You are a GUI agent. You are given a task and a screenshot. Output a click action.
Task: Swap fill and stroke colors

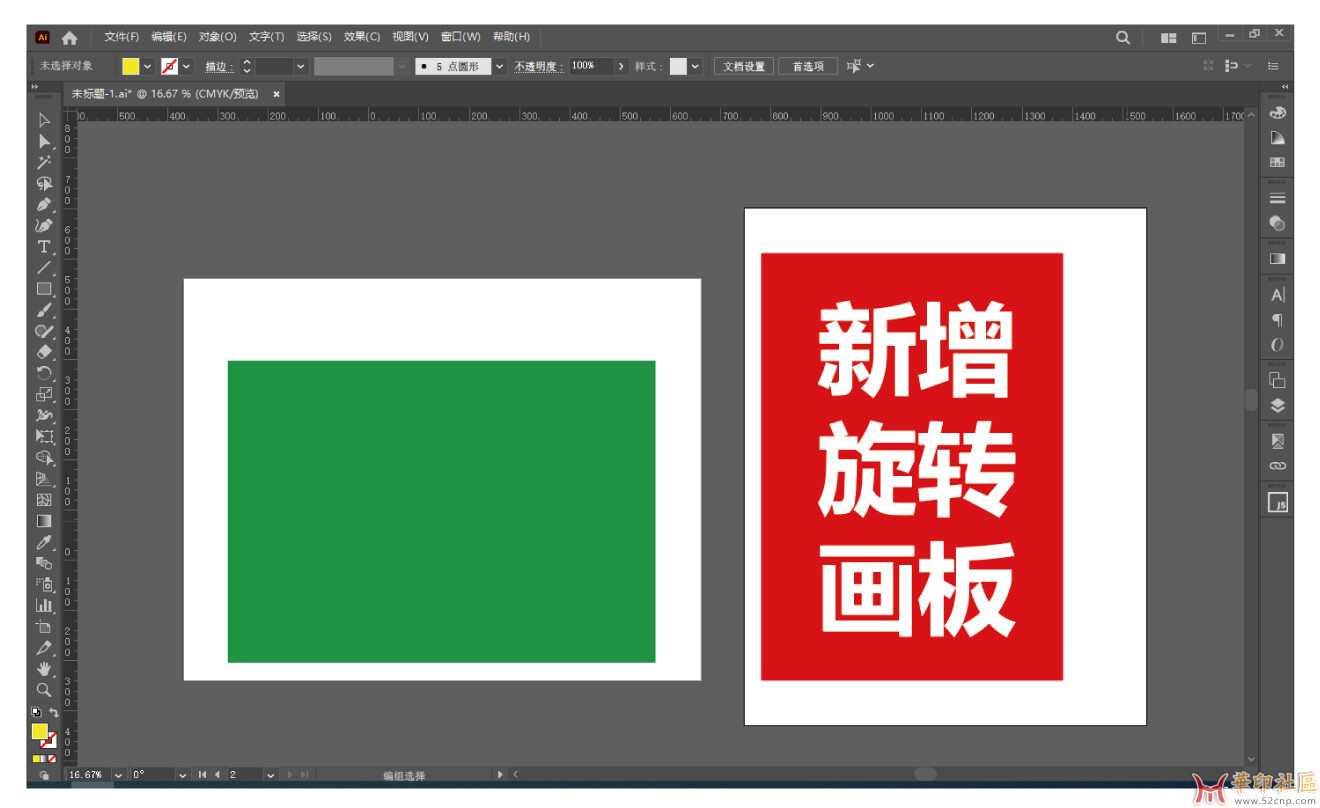pos(54,712)
